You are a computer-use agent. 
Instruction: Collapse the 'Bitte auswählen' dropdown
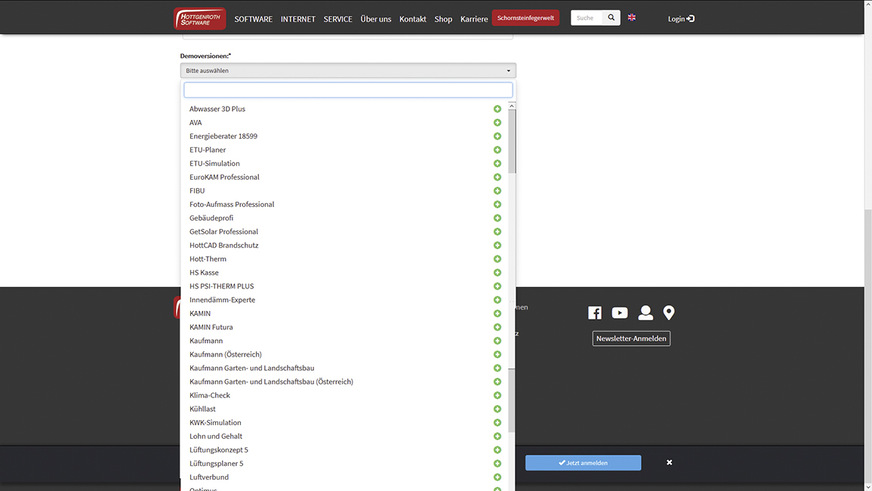point(348,71)
